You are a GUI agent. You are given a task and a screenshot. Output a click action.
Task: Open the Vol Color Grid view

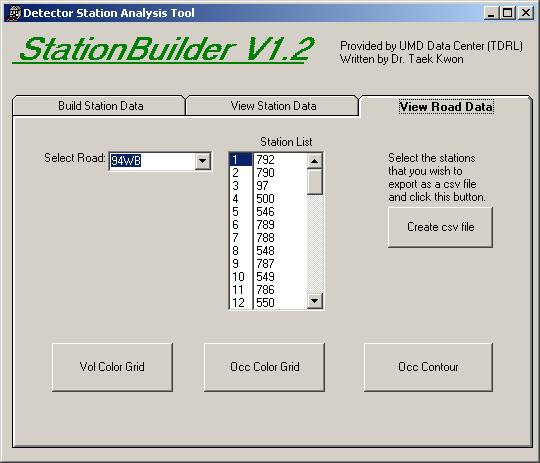pyautogui.click(x=112, y=367)
